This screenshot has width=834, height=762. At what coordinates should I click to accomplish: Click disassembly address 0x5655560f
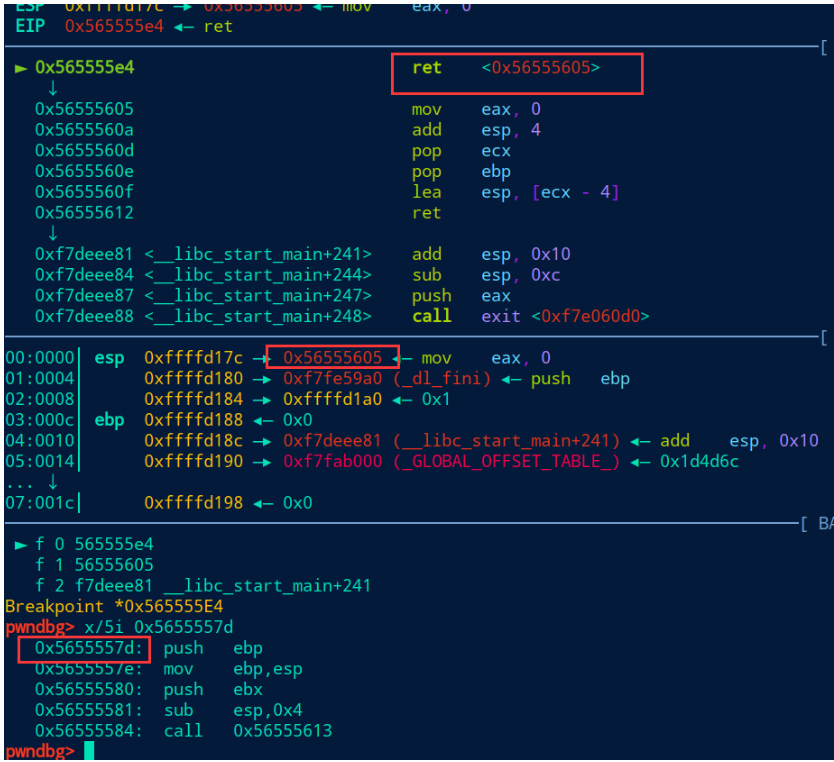coord(85,192)
